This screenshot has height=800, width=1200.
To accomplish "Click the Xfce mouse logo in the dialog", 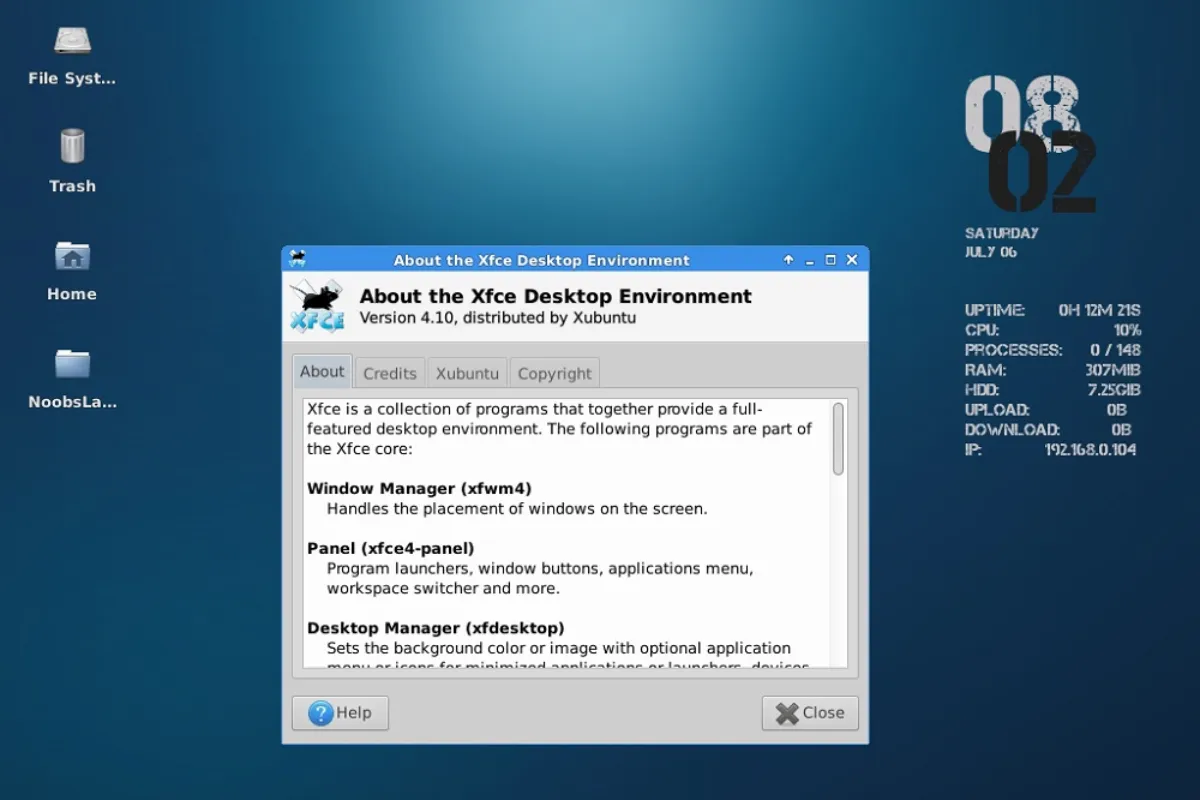I will [x=317, y=306].
